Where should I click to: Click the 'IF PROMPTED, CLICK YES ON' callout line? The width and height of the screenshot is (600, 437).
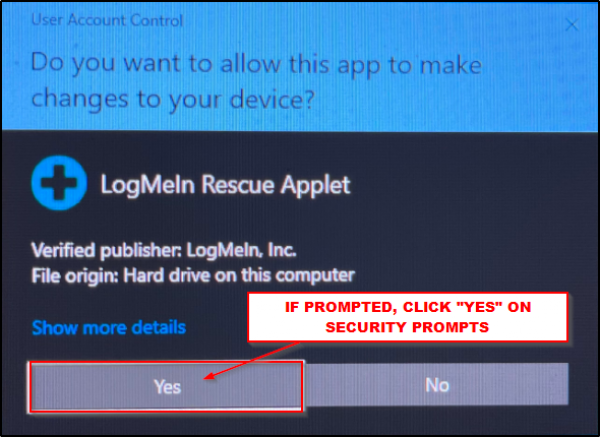[x=408, y=307]
